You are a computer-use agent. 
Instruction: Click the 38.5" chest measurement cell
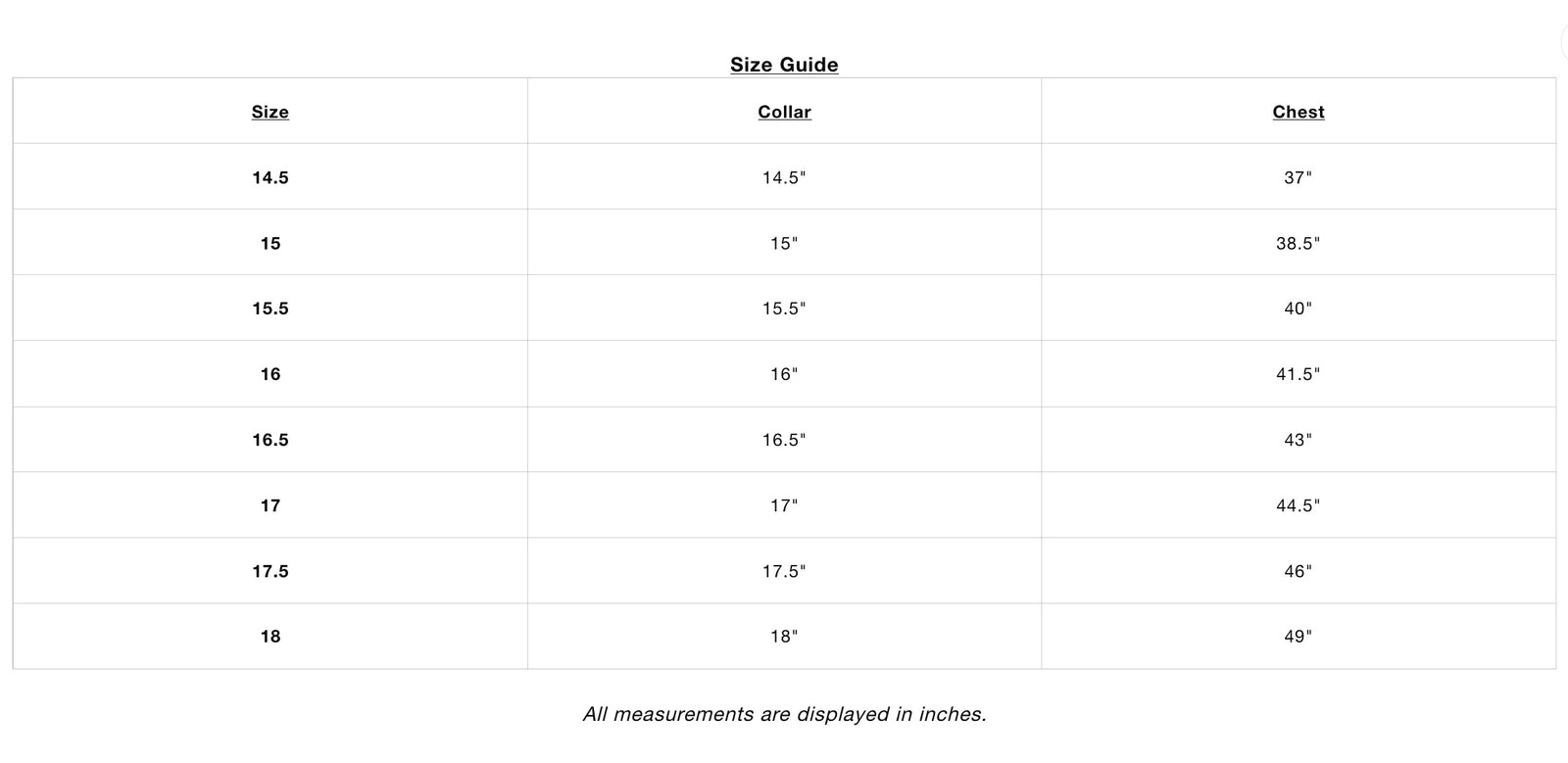1298,243
